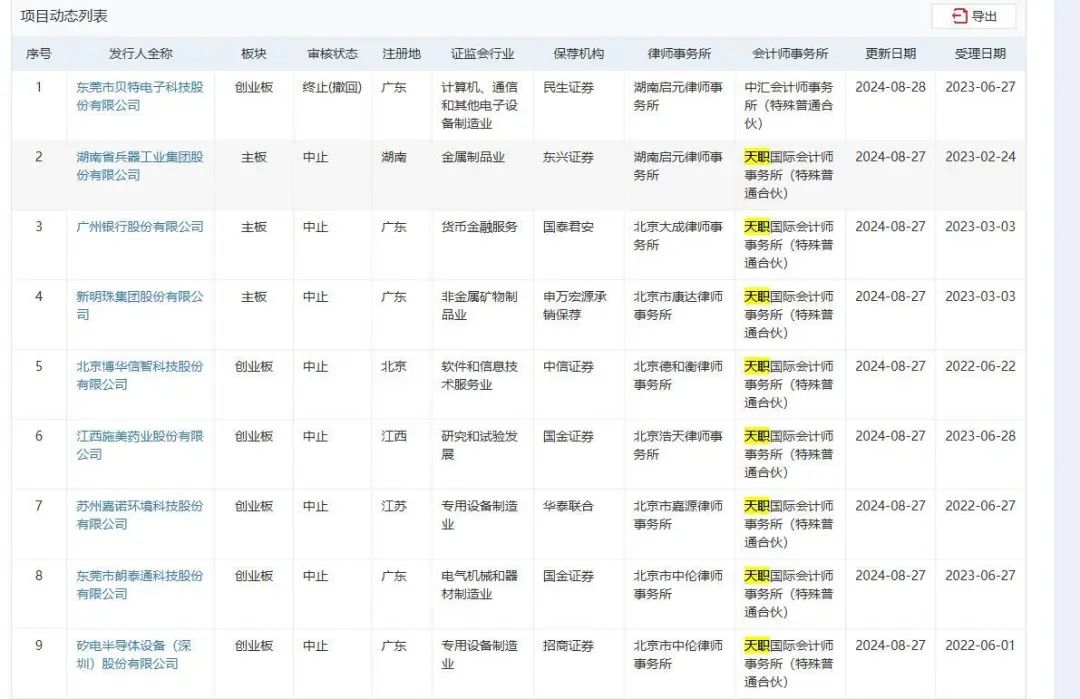The width and height of the screenshot is (1080, 699).
Task: Select the 2023-06-28 acceptance date
Action: [x=980, y=436]
